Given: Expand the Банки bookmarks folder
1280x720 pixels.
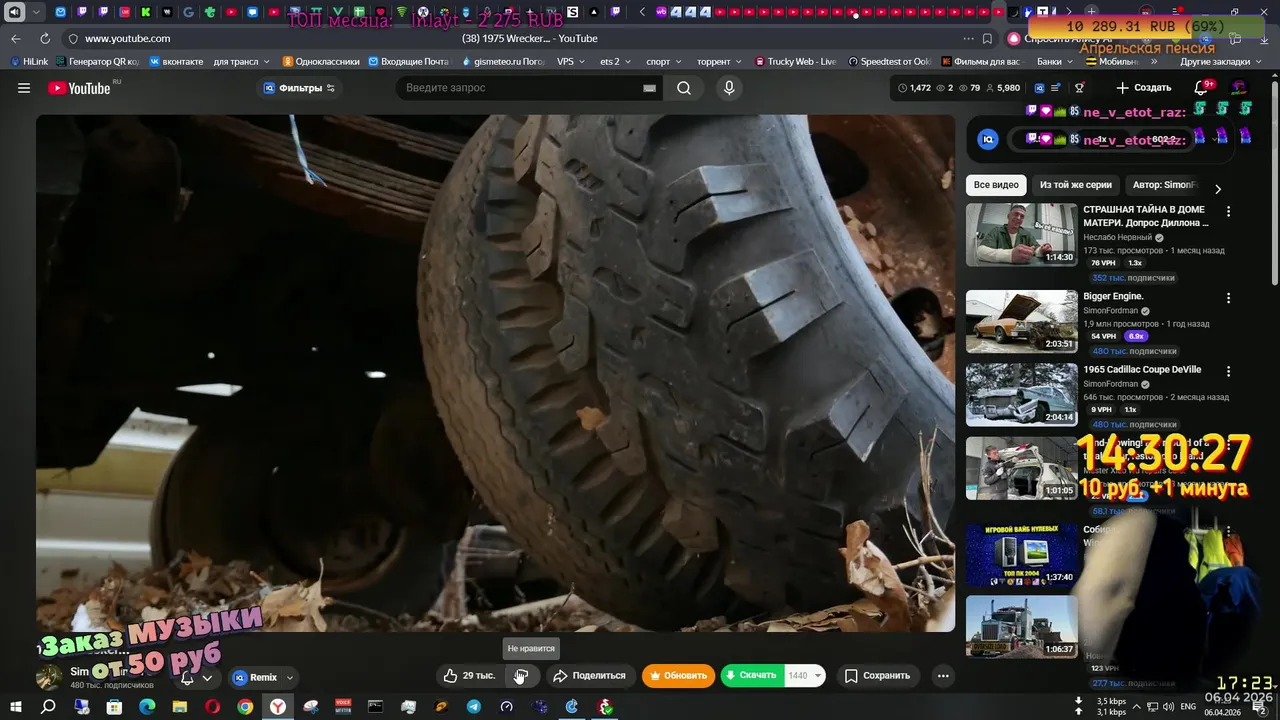Looking at the screenshot, I should 1055,62.
